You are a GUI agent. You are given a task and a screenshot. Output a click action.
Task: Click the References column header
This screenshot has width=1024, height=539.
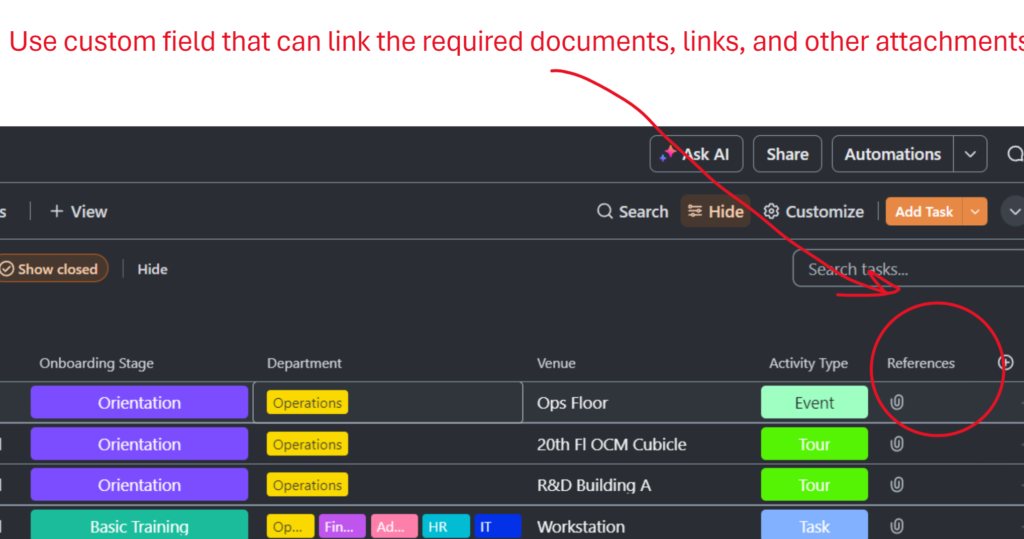click(x=920, y=363)
